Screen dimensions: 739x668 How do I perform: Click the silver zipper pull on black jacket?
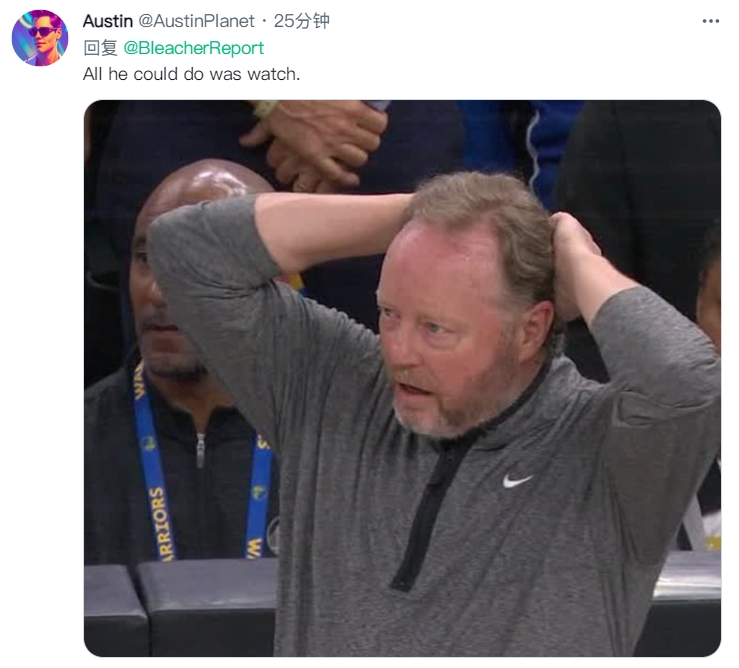(x=201, y=449)
